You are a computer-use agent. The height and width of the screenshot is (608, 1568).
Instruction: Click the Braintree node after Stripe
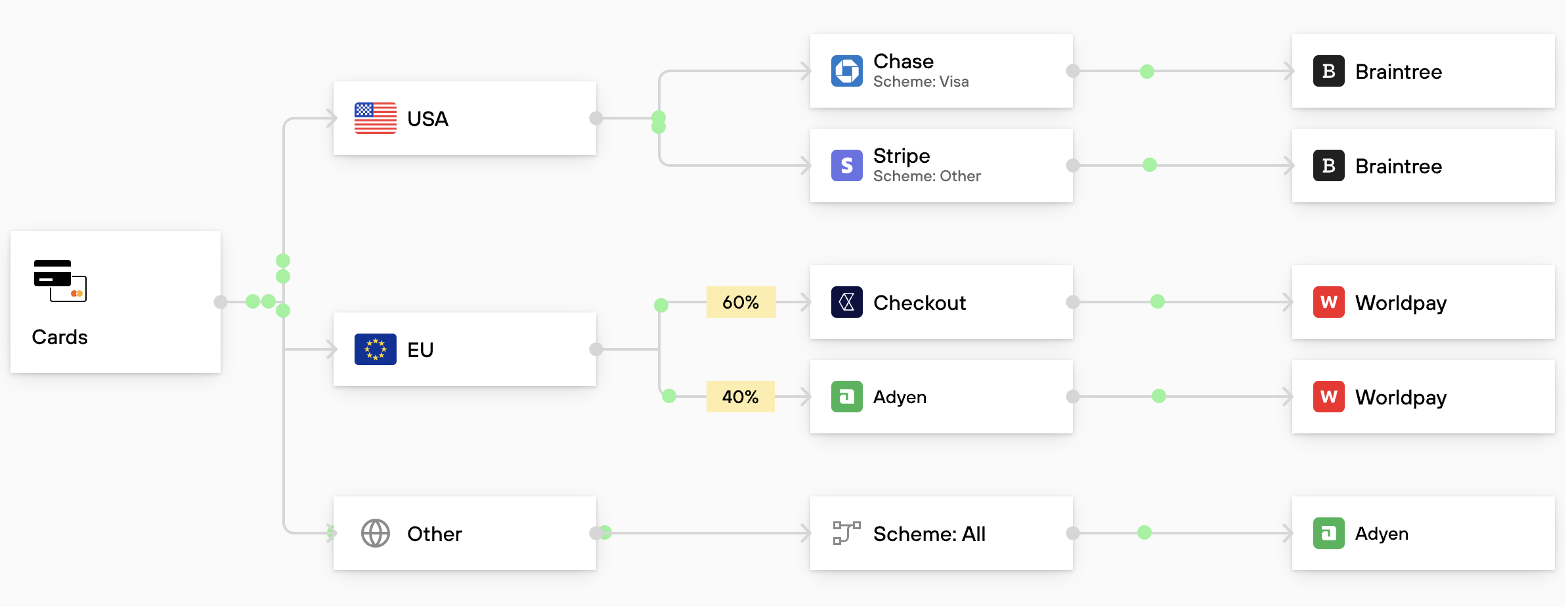click(x=1423, y=165)
